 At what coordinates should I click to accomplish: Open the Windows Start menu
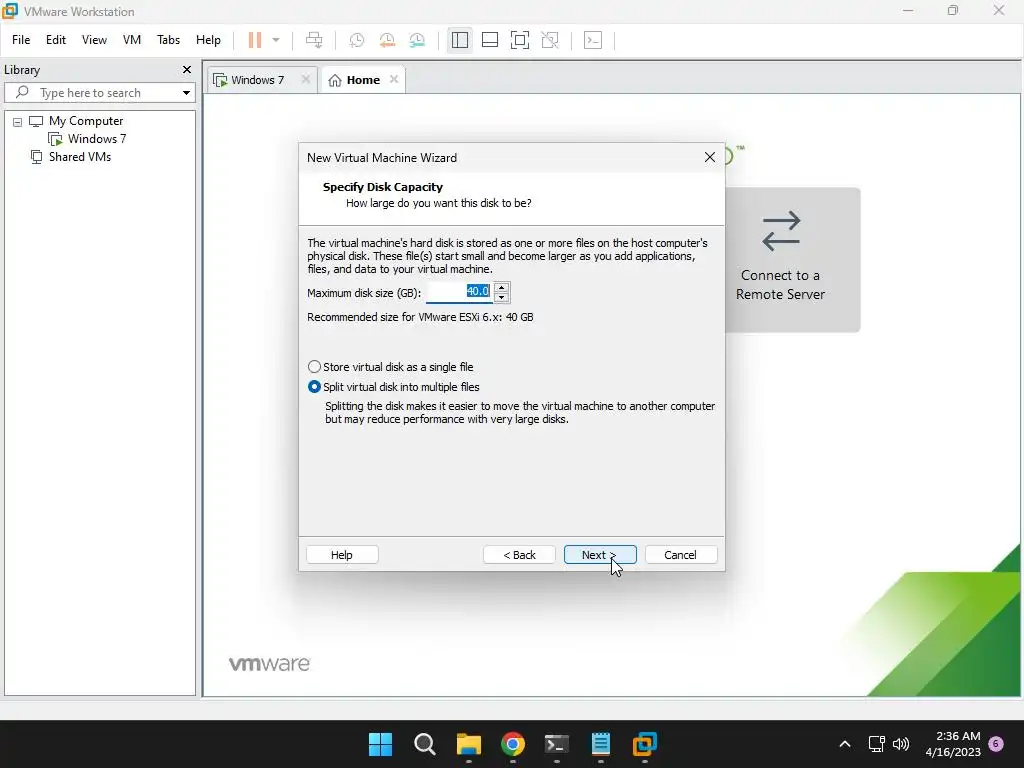click(380, 744)
